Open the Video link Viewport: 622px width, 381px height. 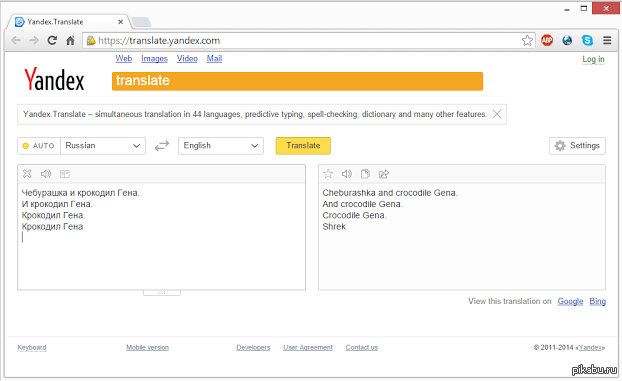point(187,59)
